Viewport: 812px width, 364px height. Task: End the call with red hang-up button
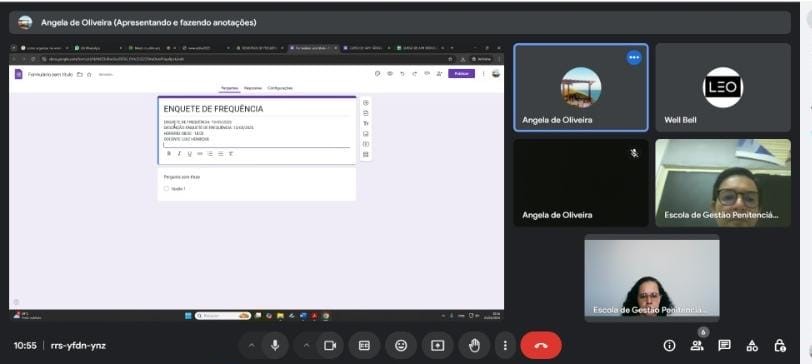[541, 345]
